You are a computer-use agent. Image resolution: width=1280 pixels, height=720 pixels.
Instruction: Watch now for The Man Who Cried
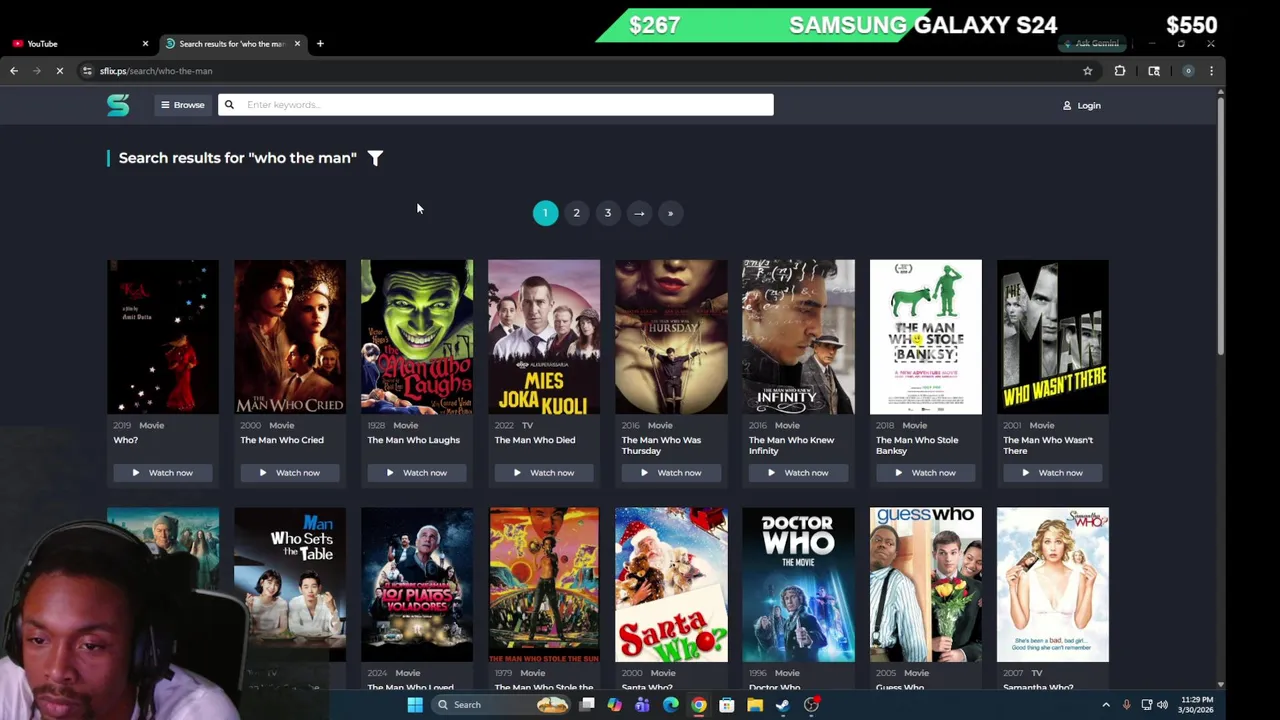click(290, 473)
